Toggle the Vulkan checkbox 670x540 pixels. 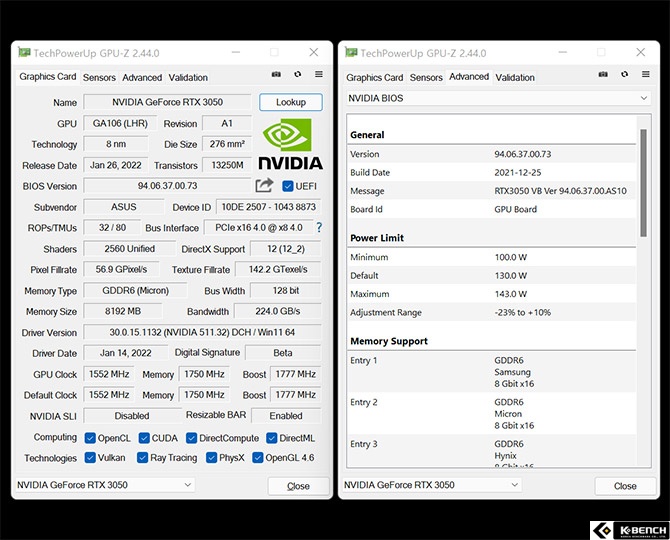[90, 458]
